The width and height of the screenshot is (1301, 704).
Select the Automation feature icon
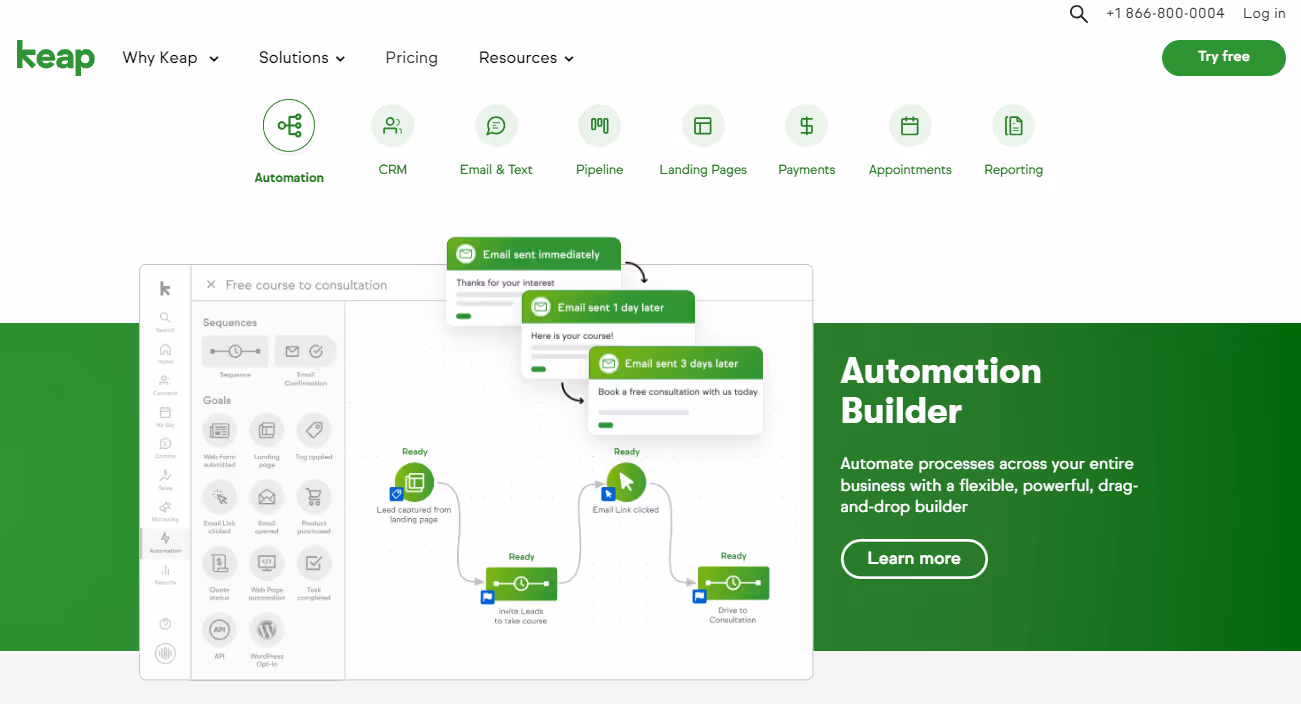tap(289, 126)
